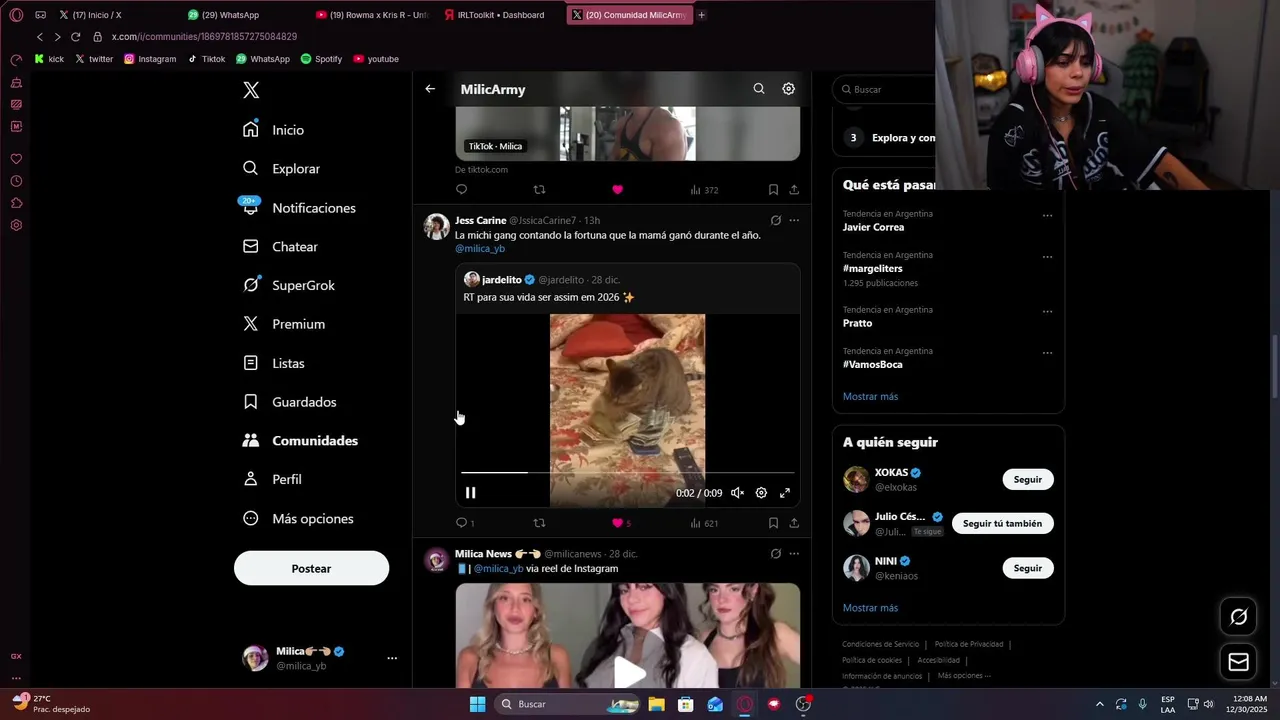Open Spotify bookmark in bookmarks bar
The image size is (1280, 720).
321,59
